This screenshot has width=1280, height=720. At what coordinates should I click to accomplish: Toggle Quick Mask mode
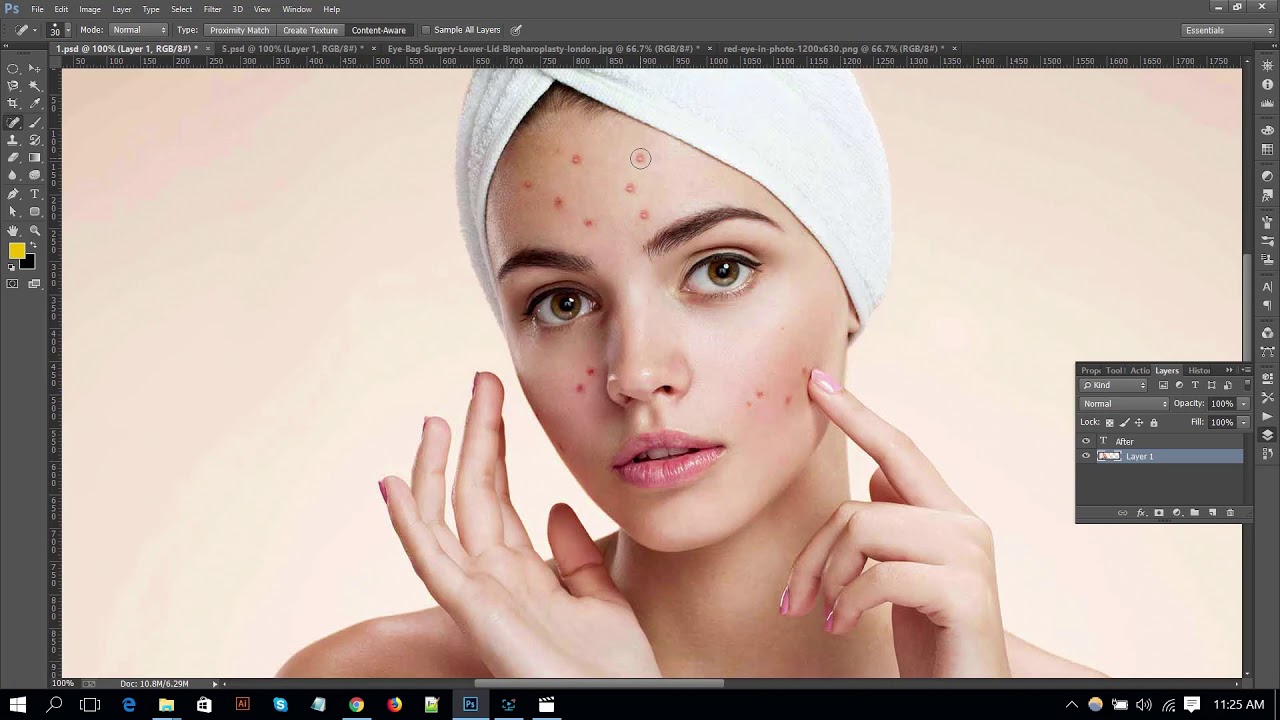[13, 284]
